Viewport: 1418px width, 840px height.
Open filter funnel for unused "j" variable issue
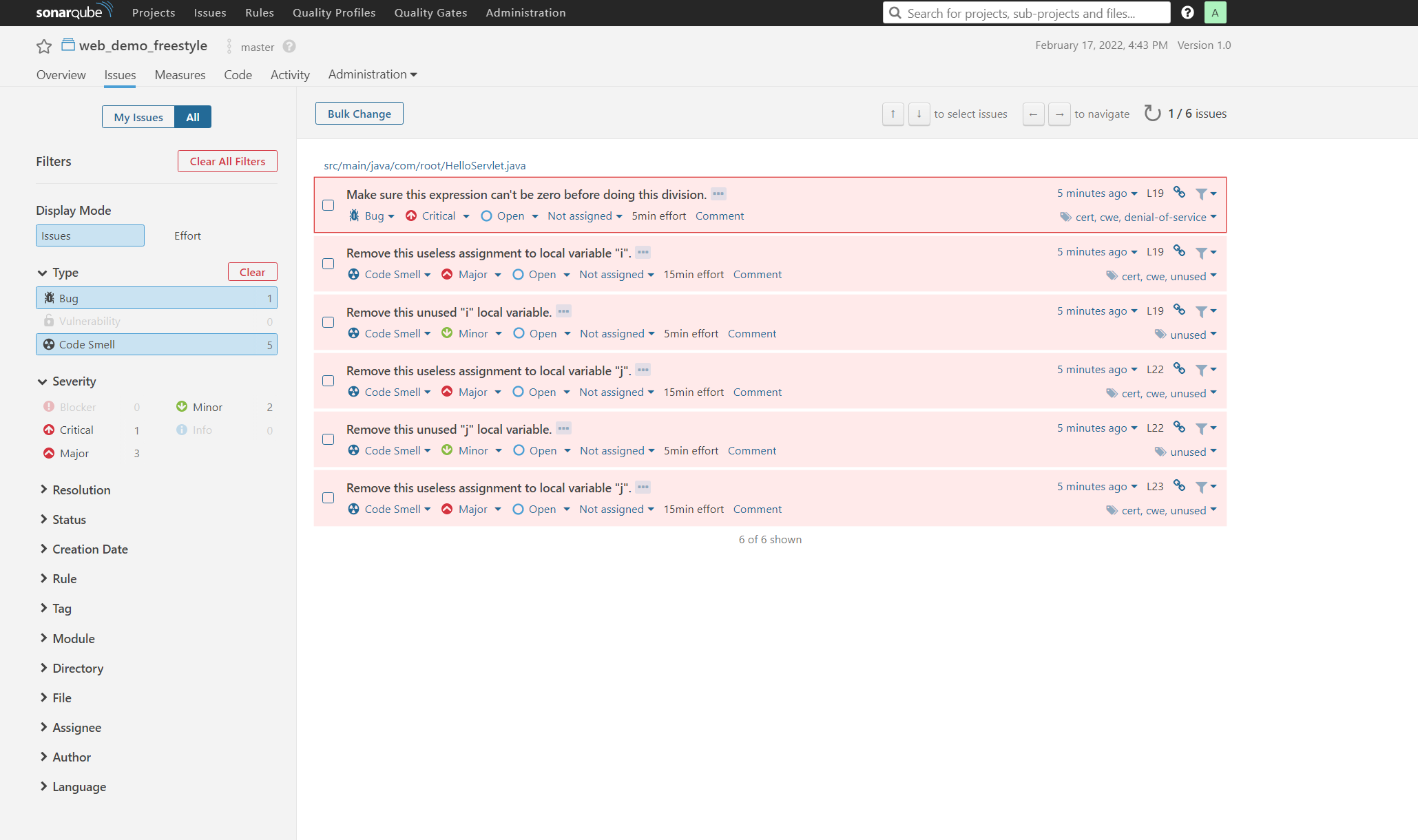(x=1206, y=428)
